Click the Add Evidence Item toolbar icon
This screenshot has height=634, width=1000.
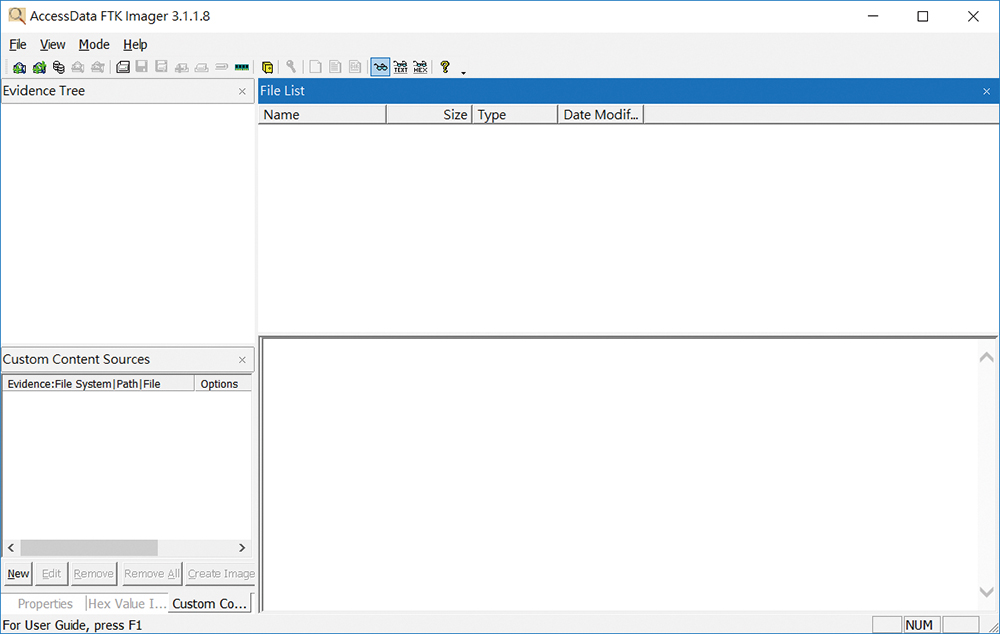pos(19,67)
